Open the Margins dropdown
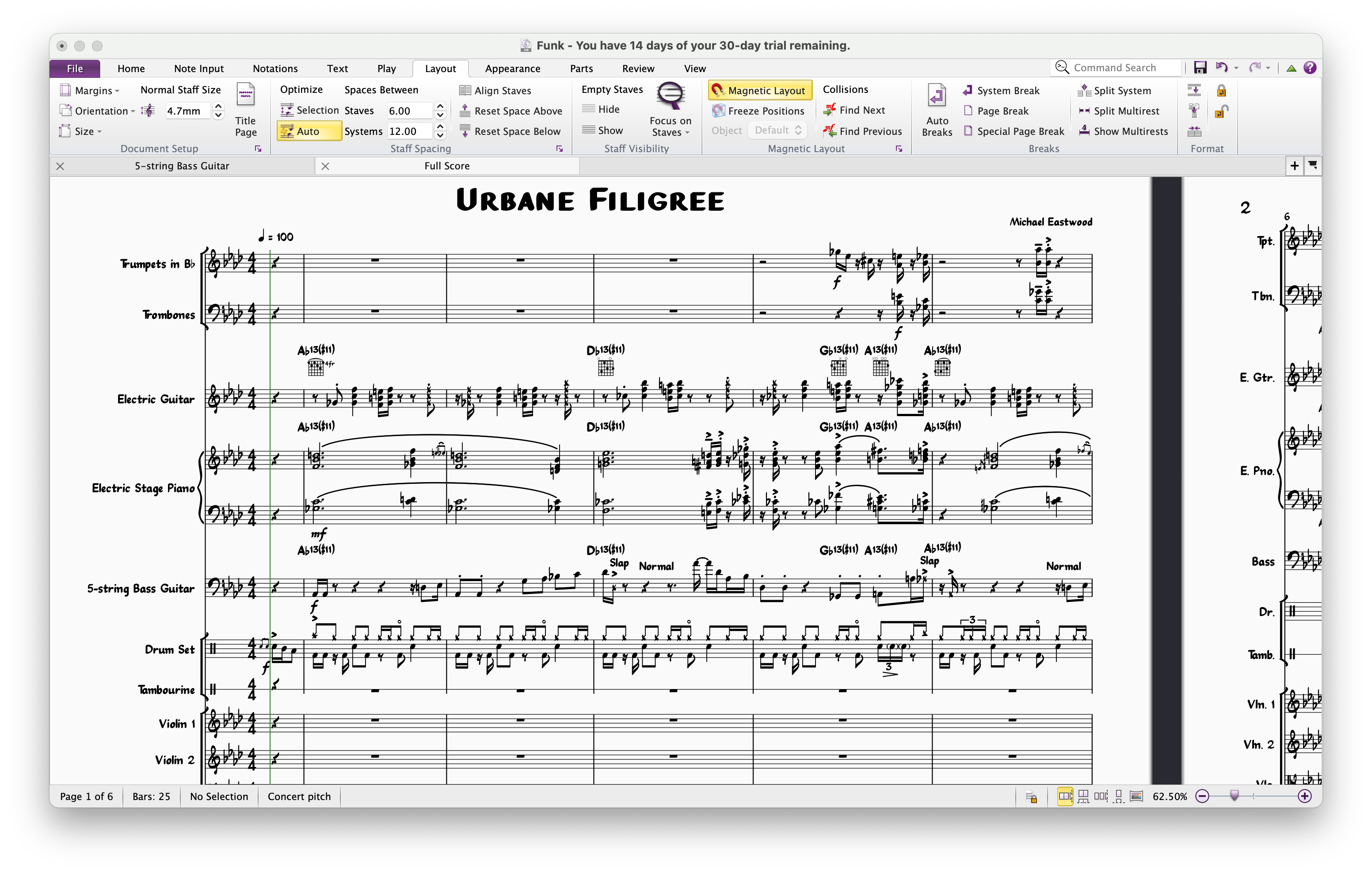 (x=90, y=90)
